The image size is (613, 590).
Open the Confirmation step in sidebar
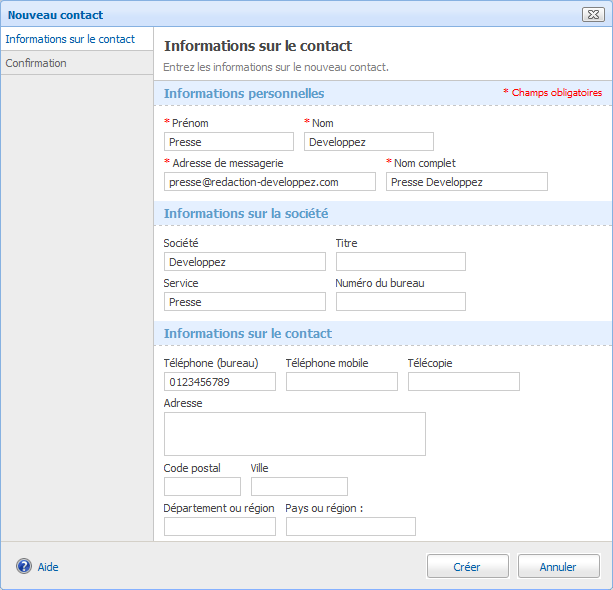pyautogui.click(x=36, y=63)
